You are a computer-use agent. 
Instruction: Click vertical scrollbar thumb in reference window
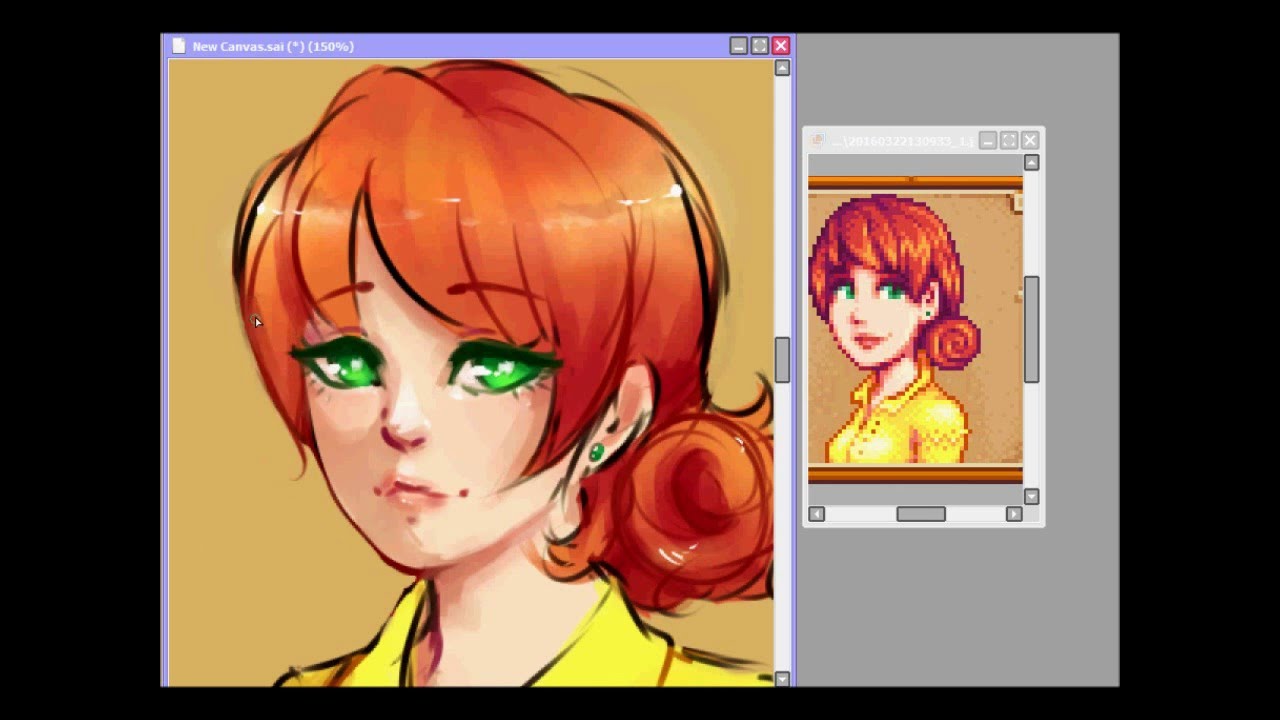pyautogui.click(x=1031, y=330)
